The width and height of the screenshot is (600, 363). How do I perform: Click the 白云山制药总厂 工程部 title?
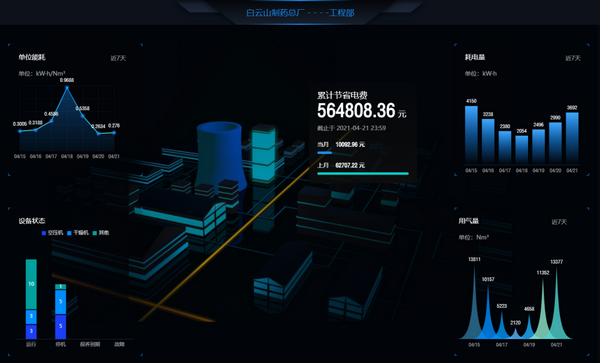(300, 13)
